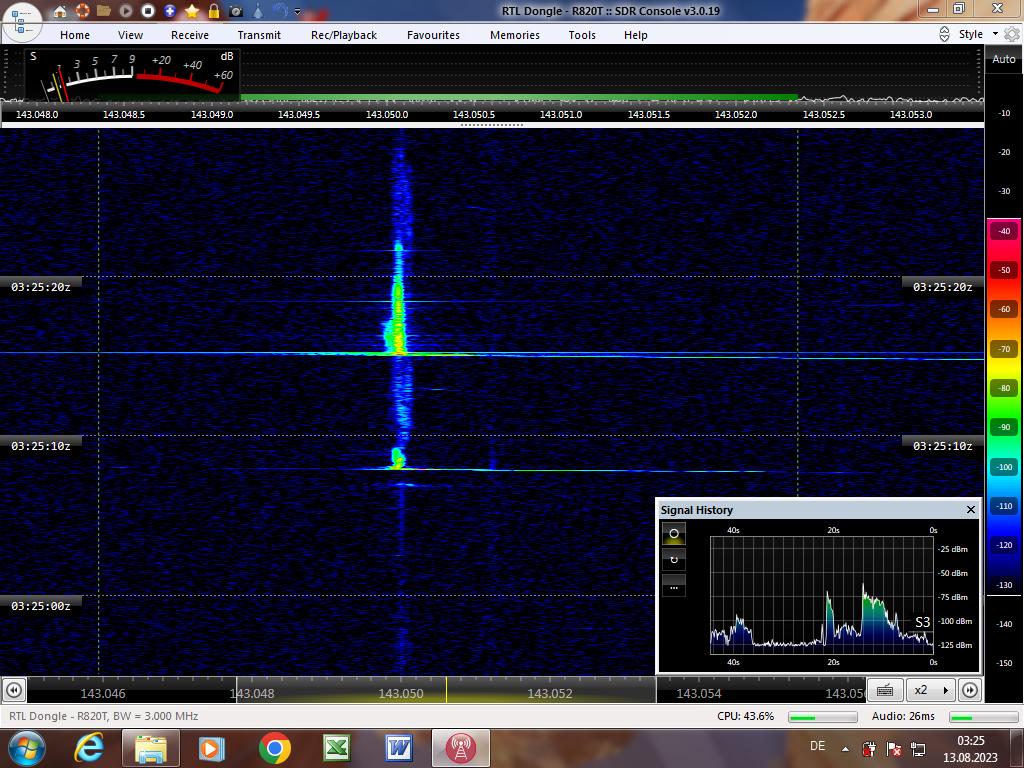This screenshot has width=1024, height=768.
Task: Show hidden tray icons arrow
Action: 845,748
